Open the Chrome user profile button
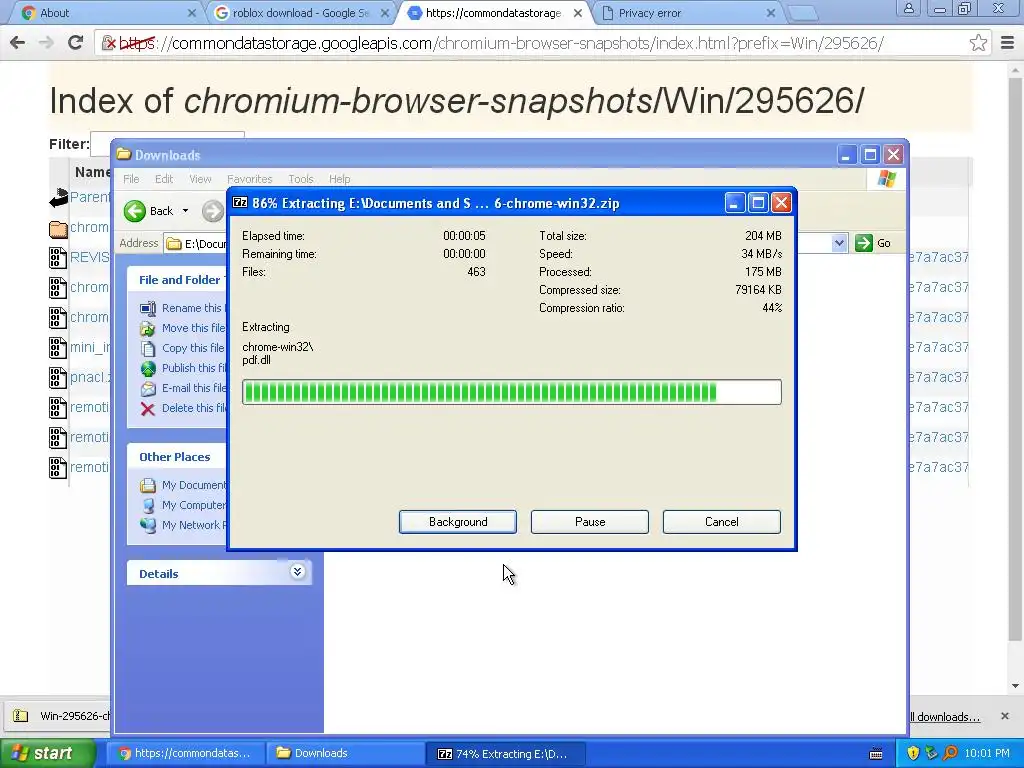The height and width of the screenshot is (768, 1024). coord(908,8)
